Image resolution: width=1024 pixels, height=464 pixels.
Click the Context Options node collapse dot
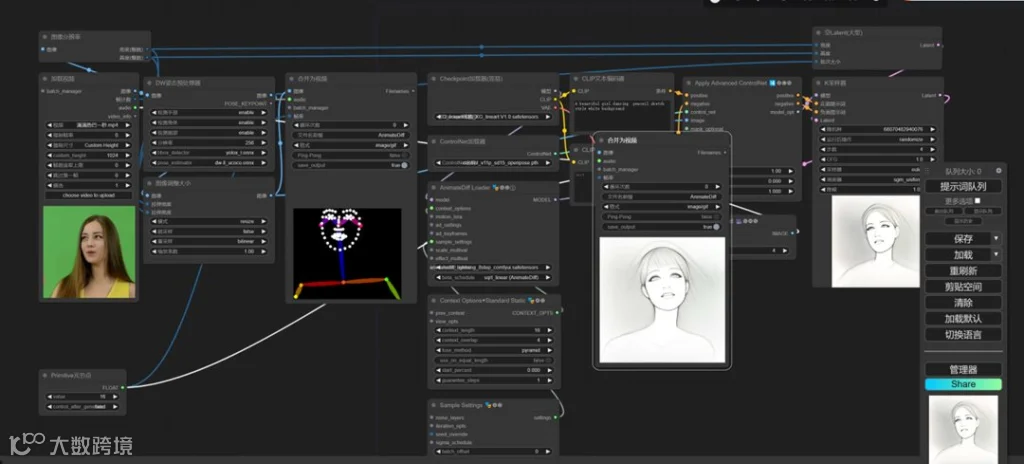click(x=433, y=300)
